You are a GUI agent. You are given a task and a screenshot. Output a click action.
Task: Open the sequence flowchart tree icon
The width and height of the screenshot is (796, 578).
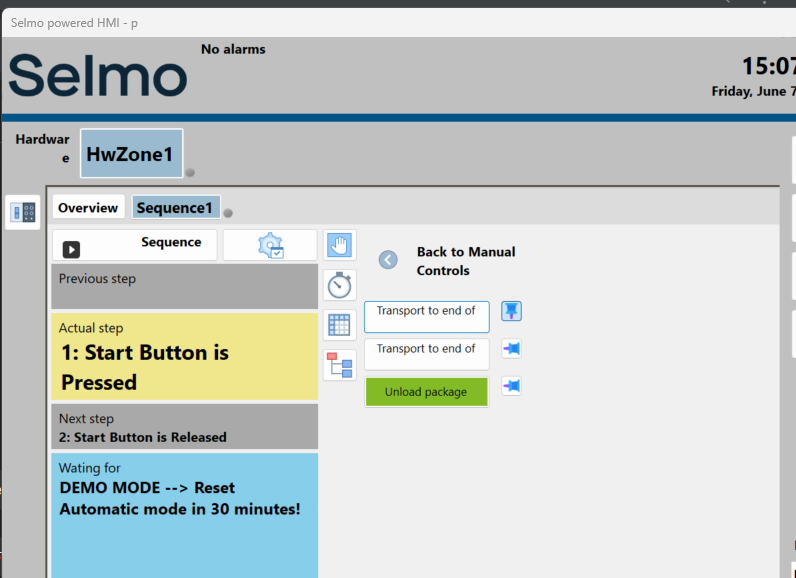[x=340, y=365]
